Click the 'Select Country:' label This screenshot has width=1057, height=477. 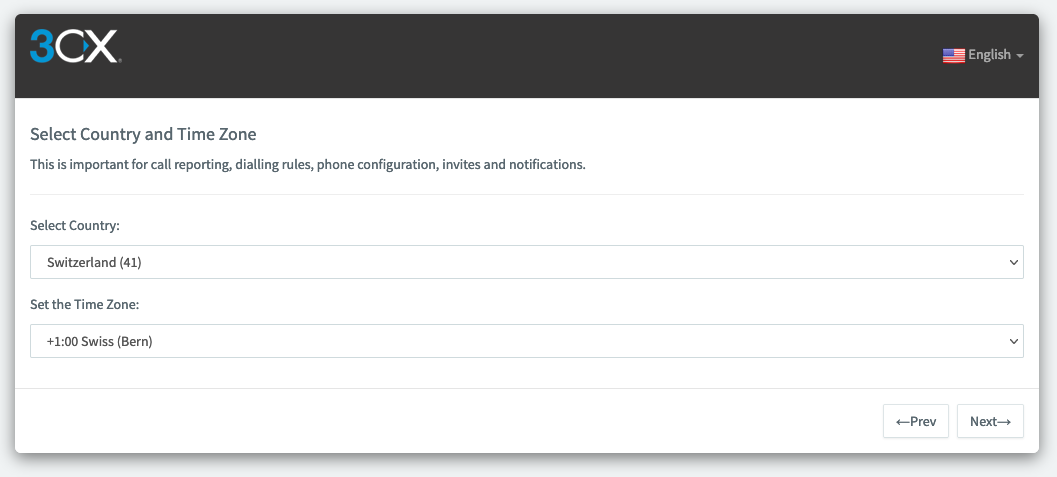click(x=75, y=226)
